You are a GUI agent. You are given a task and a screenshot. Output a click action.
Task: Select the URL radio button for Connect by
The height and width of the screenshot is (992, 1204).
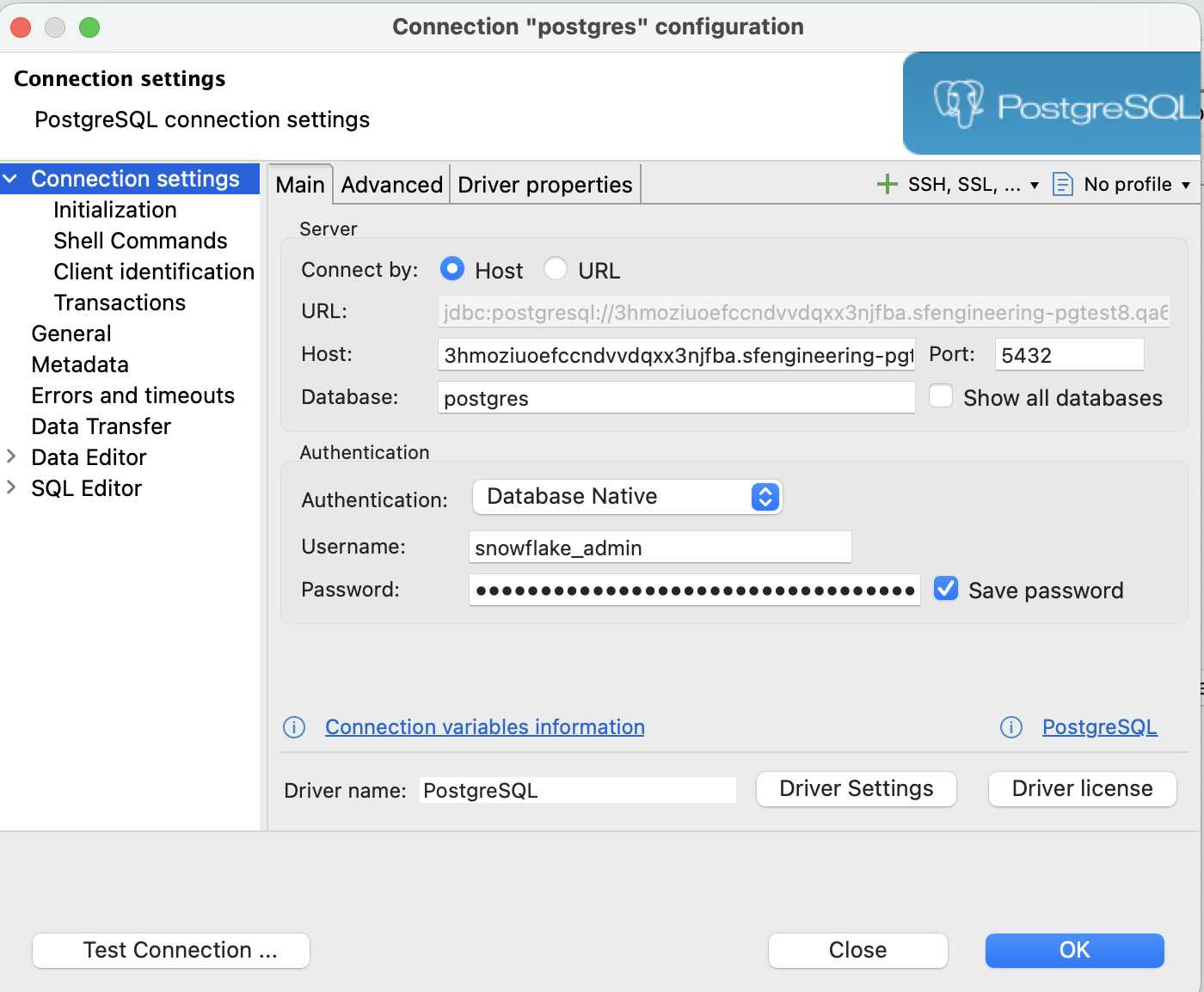coord(556,268)
